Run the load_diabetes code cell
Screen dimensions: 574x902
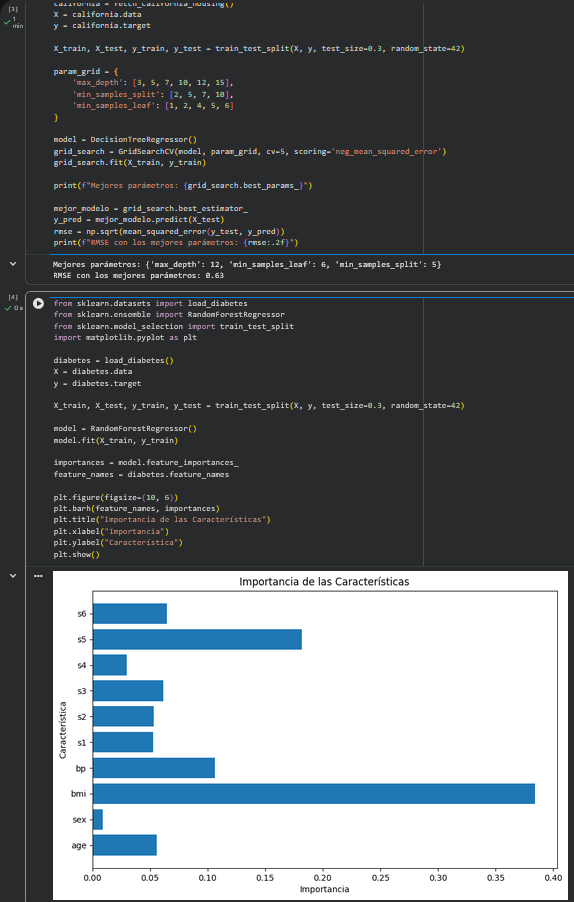click(x=38, y=303)
